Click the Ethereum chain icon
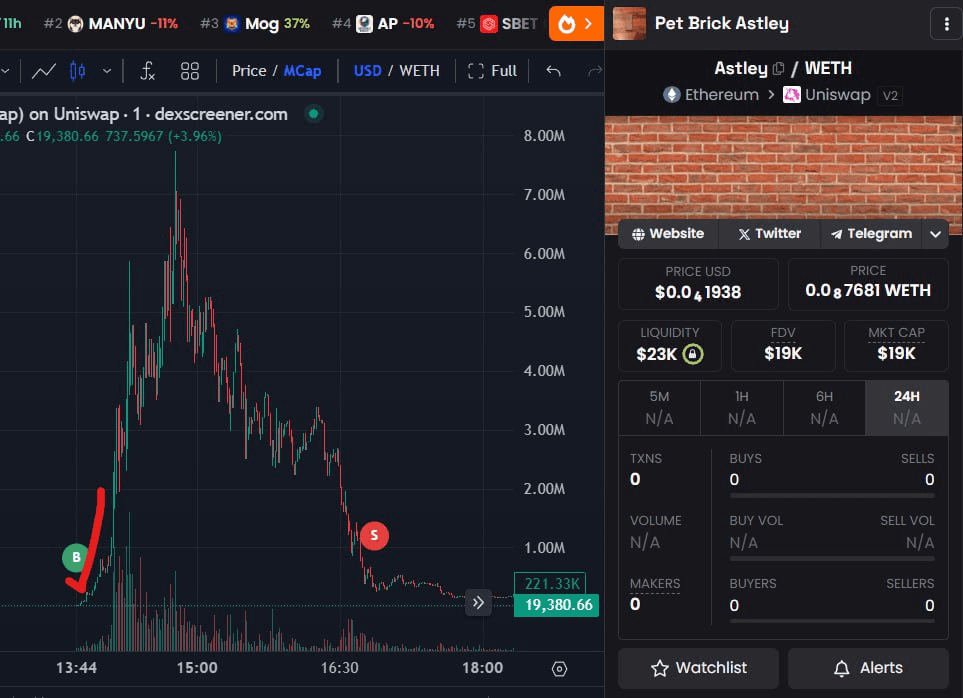 click(x=672, y=95)
